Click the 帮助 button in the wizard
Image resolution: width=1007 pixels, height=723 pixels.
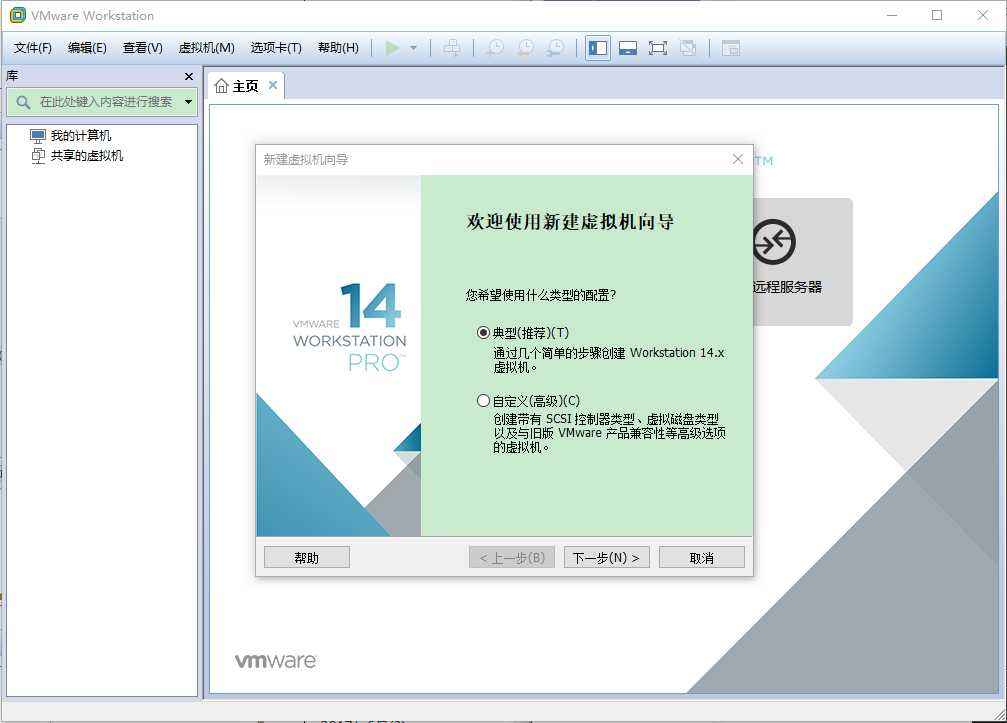tap(307, 557)
